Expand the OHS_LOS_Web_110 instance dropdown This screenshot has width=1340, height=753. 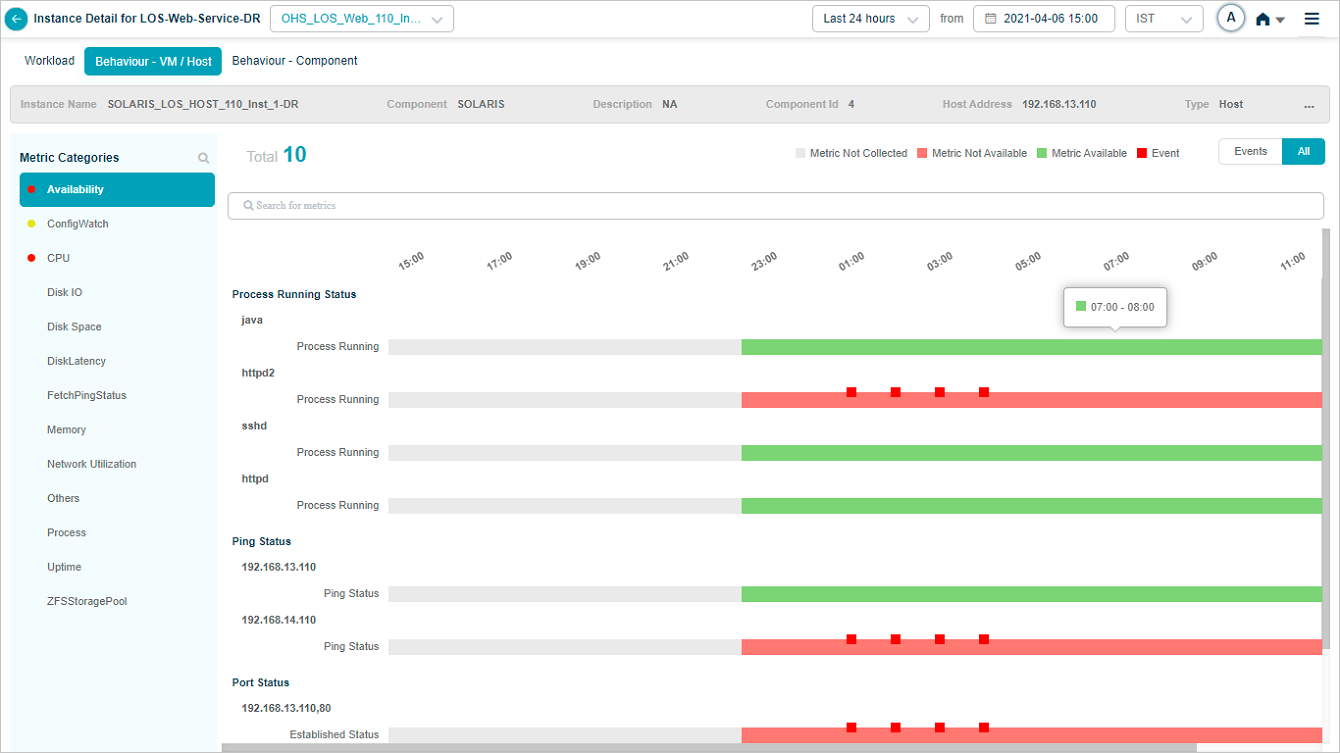pyautogui.click(x=361, y=19)
